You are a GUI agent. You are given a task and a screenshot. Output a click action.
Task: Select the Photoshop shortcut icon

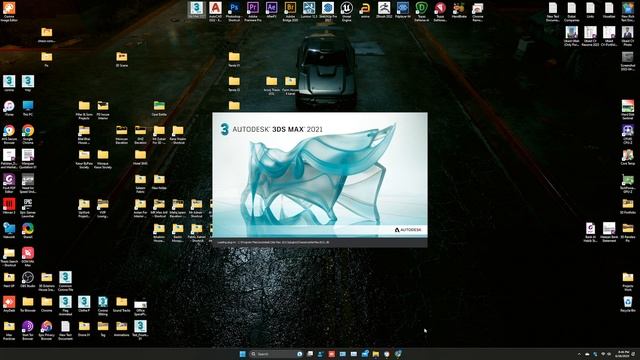pos(234,11)
